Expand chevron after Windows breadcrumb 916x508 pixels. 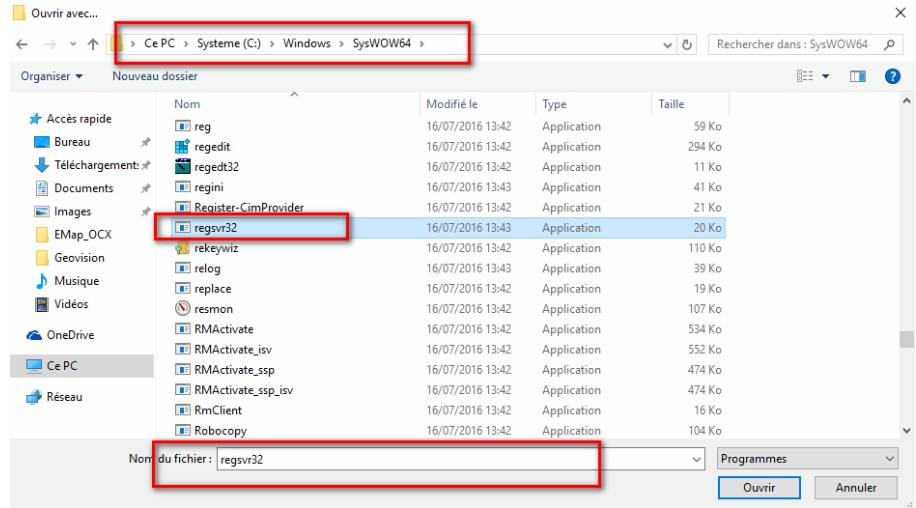pos(342,44)
